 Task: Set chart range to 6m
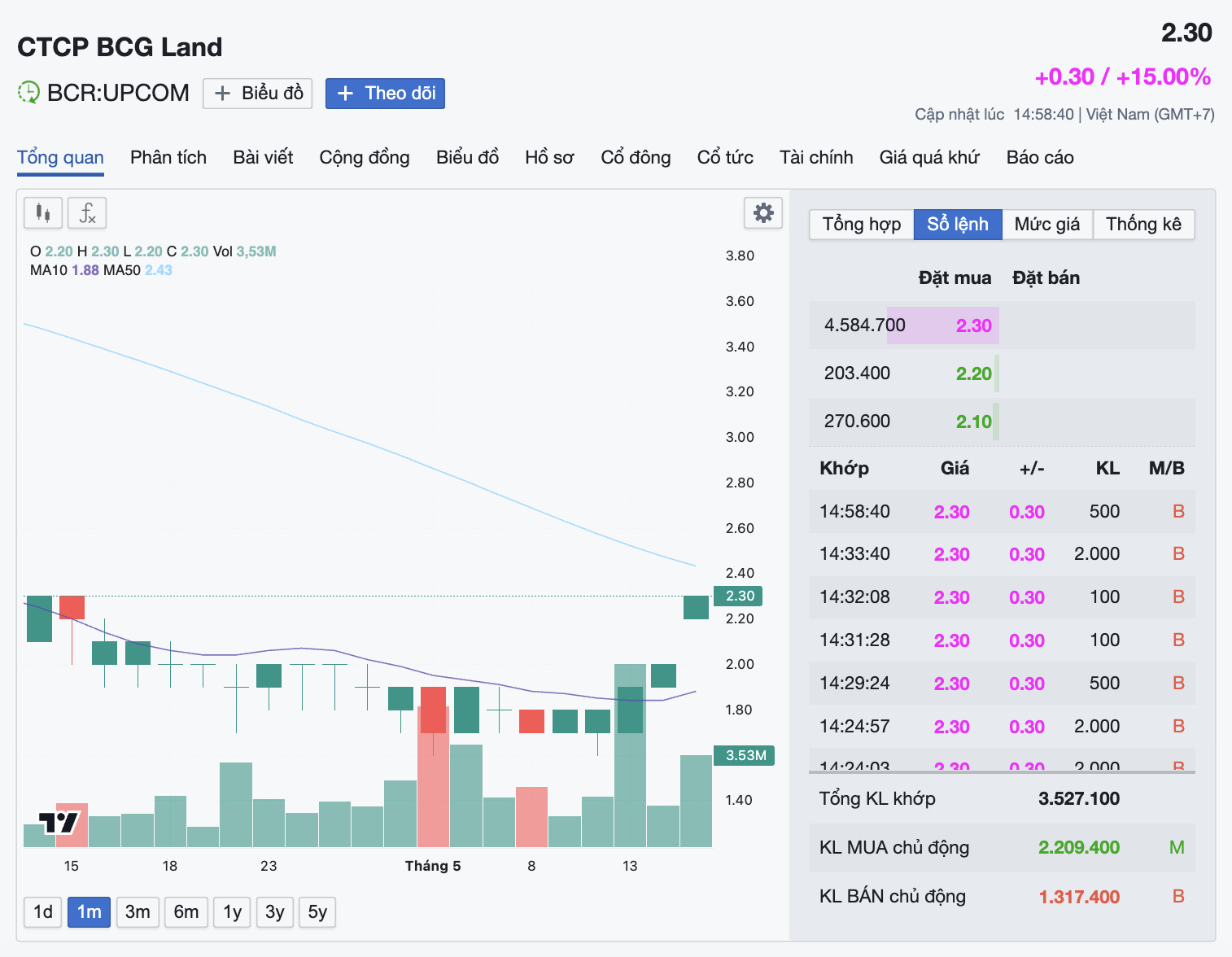point(186,912)
